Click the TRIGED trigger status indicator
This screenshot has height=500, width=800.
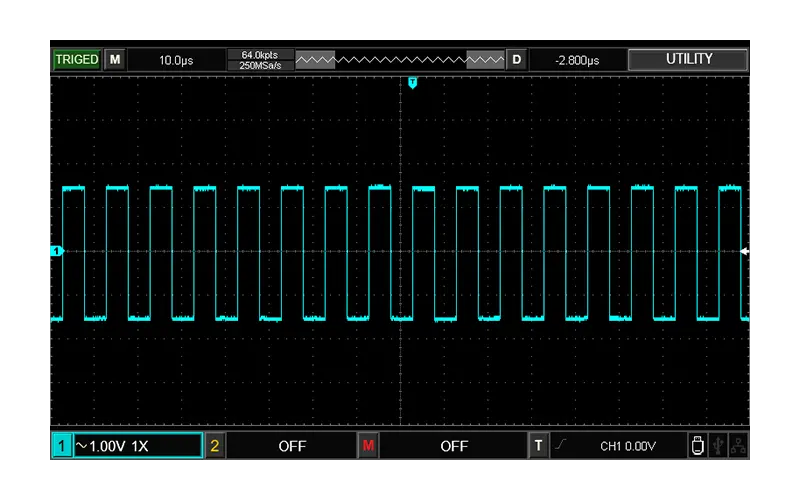tap(77, 60)
